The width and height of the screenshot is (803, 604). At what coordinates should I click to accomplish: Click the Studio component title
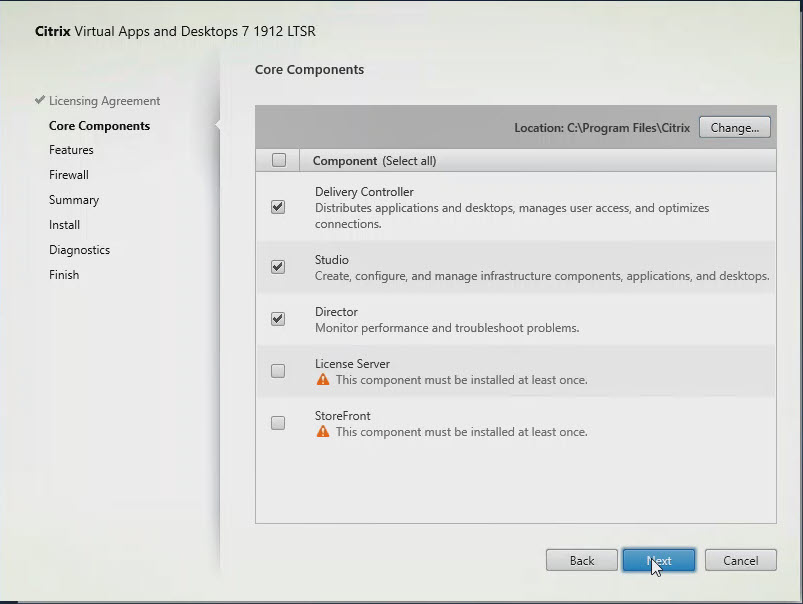coord(331,260)
